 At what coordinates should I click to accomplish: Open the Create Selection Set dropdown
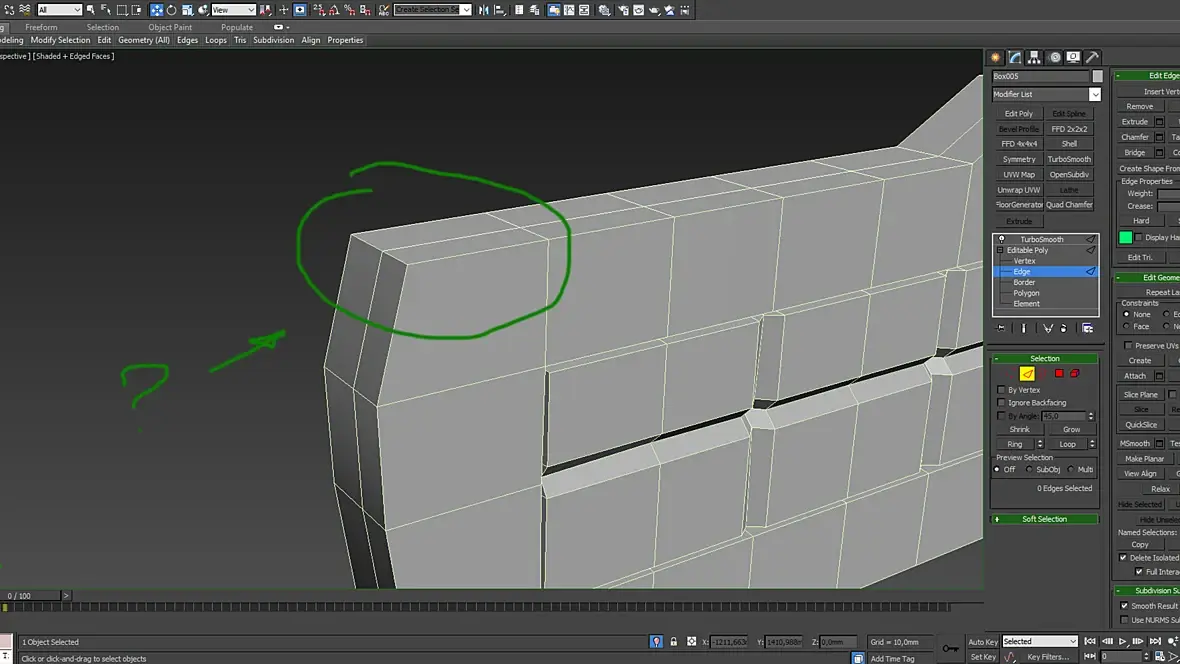(465, 10)
